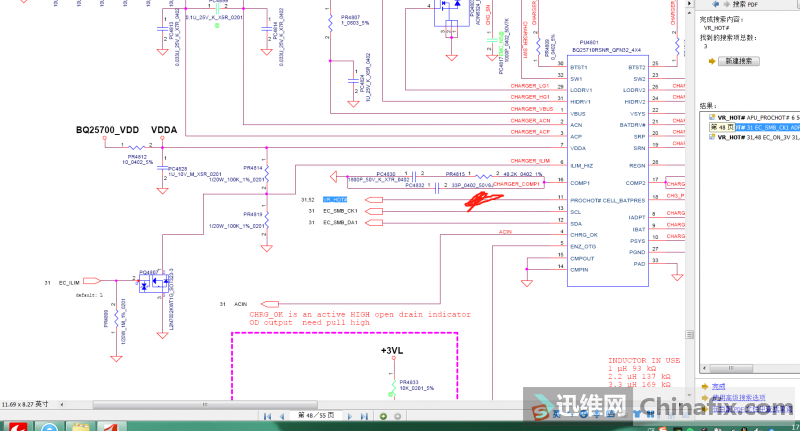Click results list horizontal scrollbar
Viewport: 800px width, 431px height.
(730, 368)
